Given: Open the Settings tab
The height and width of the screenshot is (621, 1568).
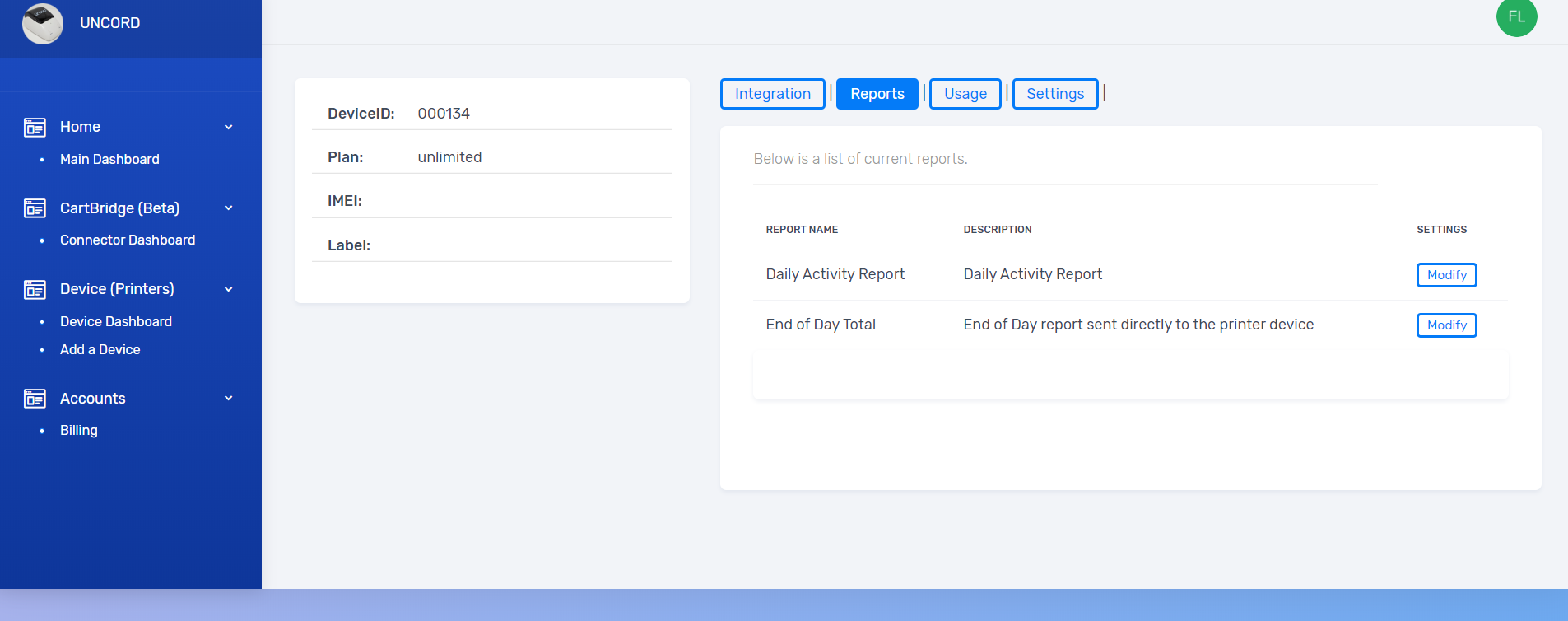Looking at the screenshot, I should 1055,94.
